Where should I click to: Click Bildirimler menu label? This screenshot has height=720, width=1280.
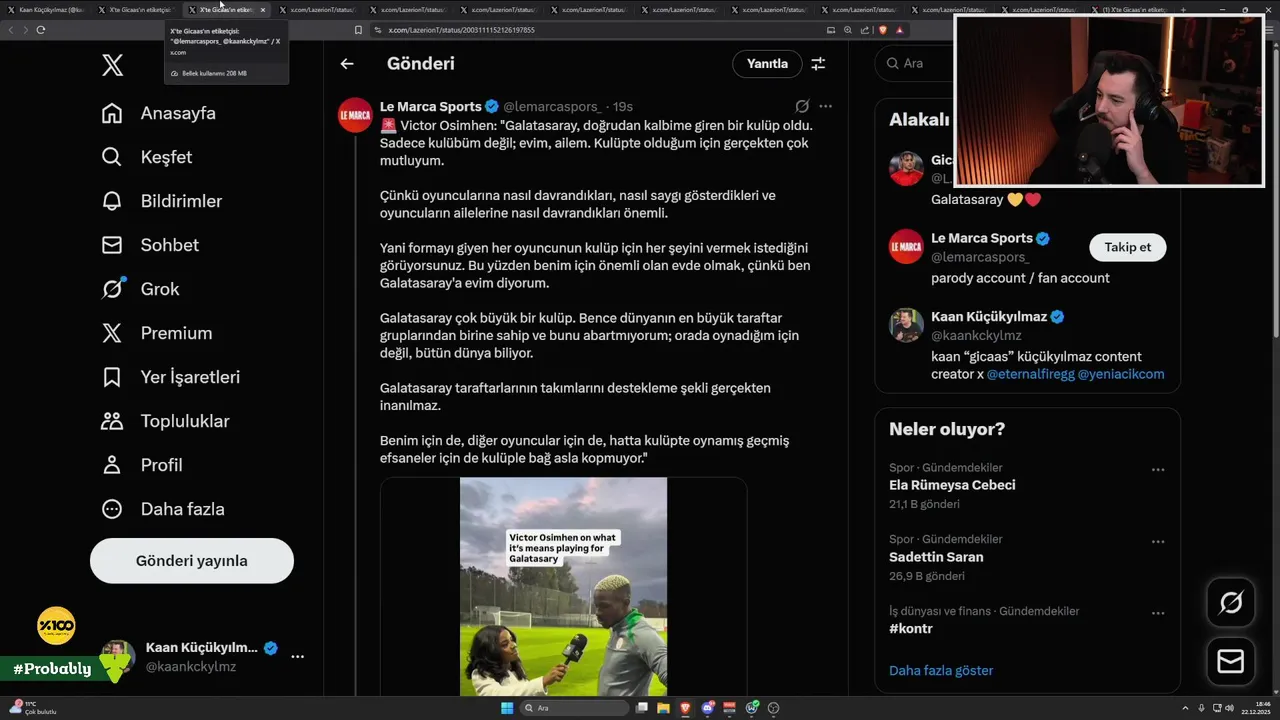pos(181,201)
